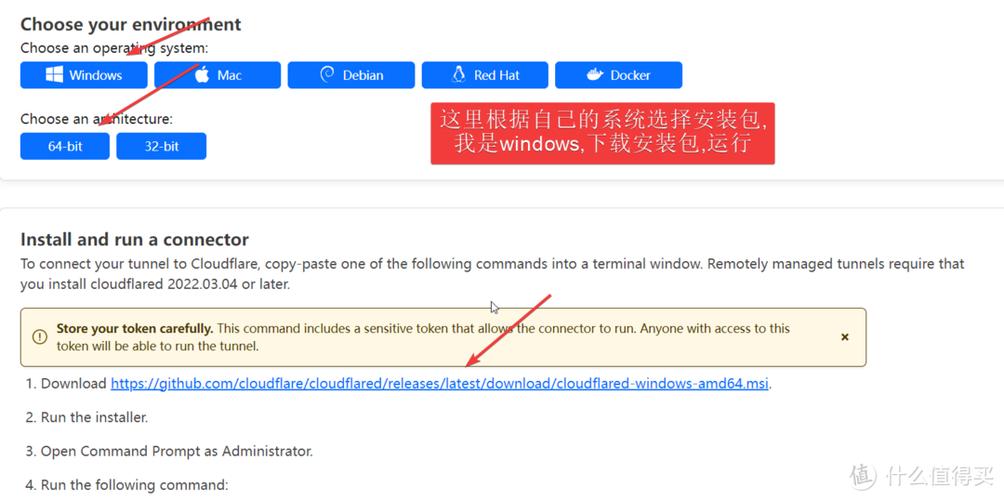
Task: Click the red Chinese annotation box
Action: (603, 133)
